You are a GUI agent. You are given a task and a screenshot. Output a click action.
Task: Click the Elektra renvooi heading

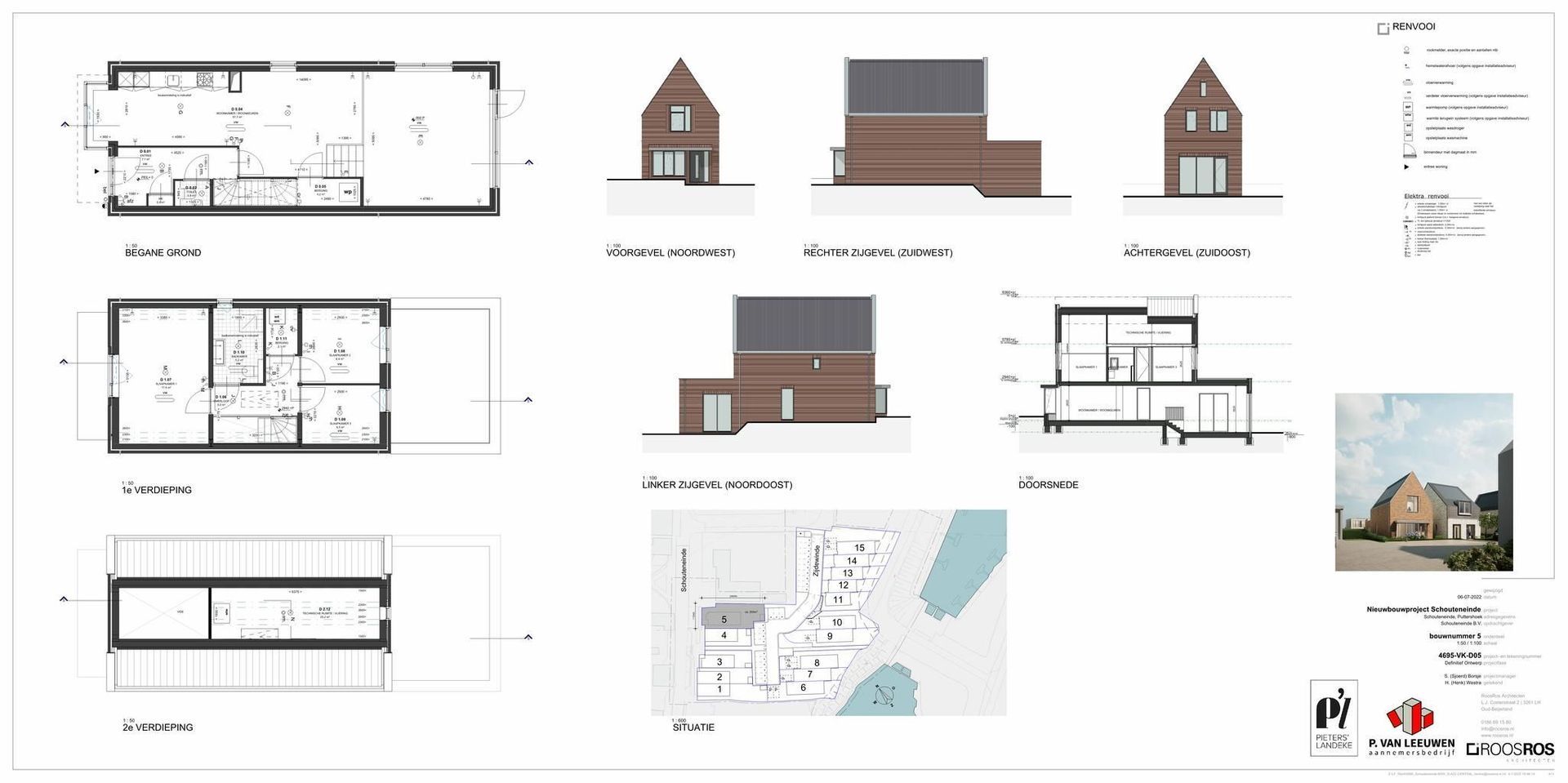tap(1426, 197)
